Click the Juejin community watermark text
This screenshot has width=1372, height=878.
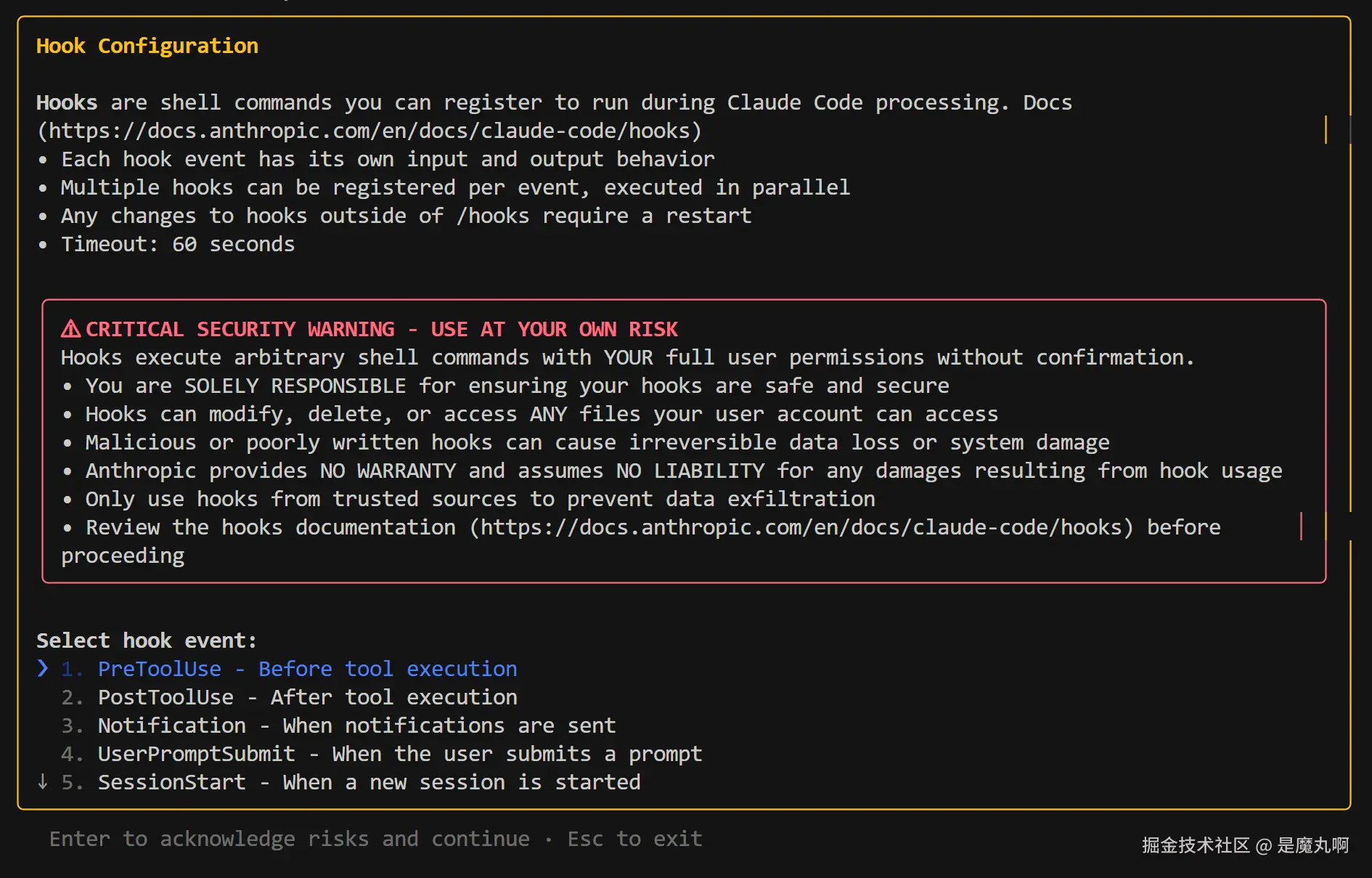pos(1244,845)
